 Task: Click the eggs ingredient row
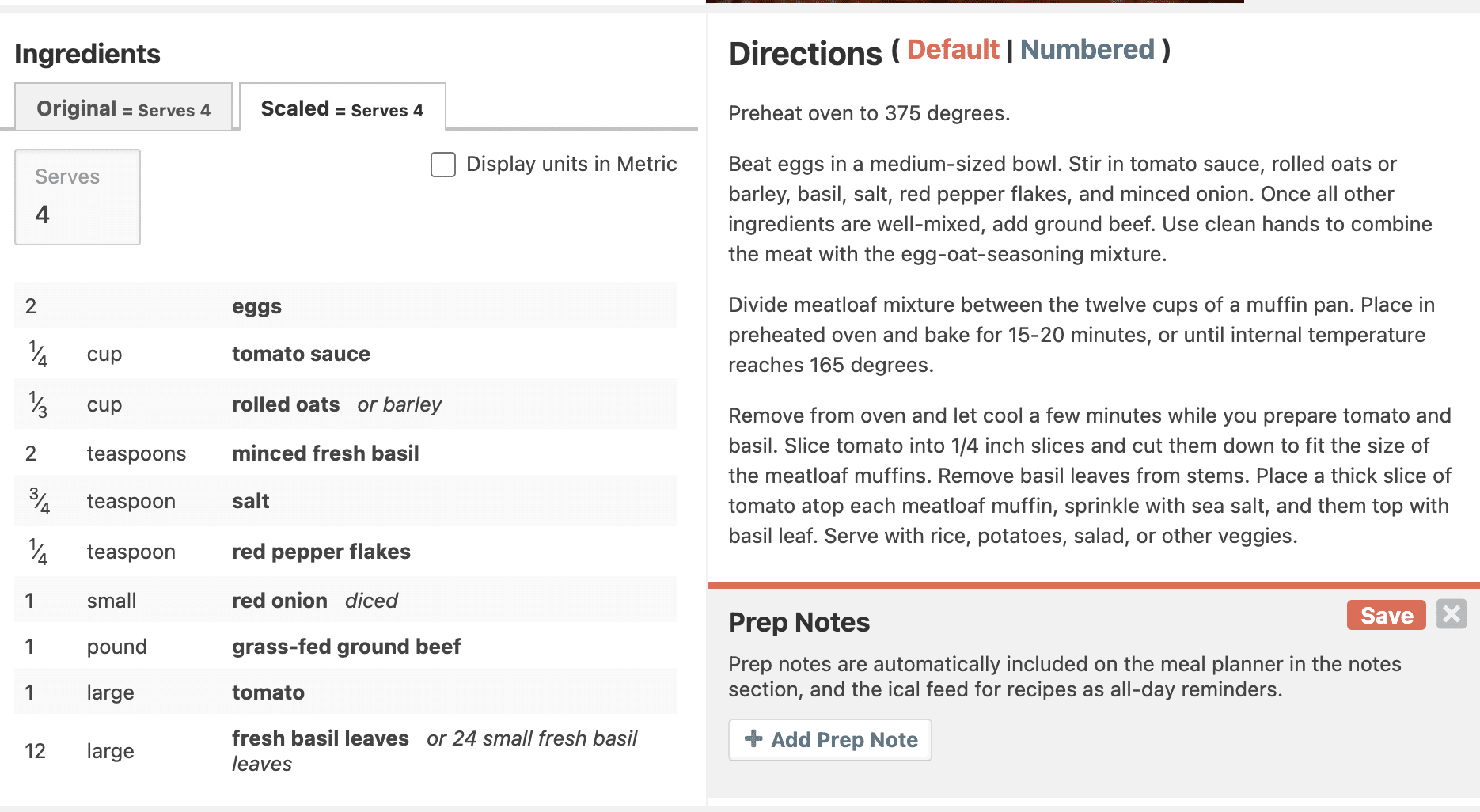pos(256,306)
